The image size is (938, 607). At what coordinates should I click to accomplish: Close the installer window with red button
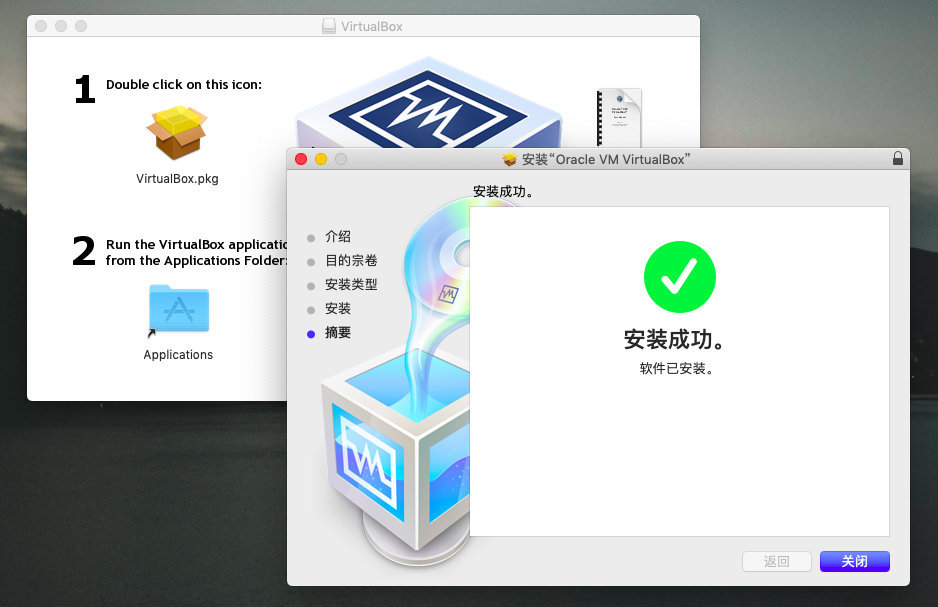(x=301, y=159)
